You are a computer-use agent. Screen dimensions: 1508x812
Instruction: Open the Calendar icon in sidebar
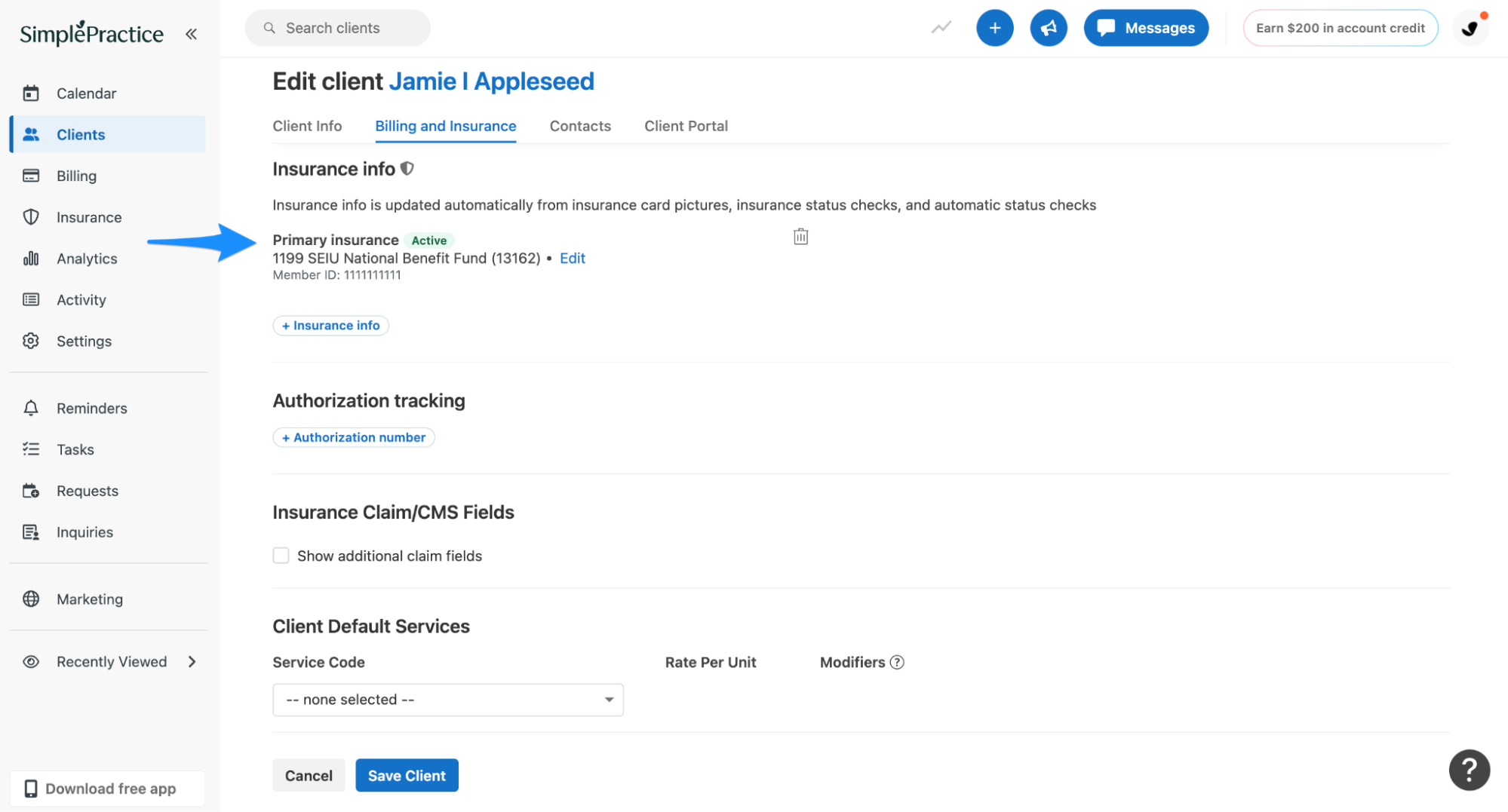click(31, 93)
